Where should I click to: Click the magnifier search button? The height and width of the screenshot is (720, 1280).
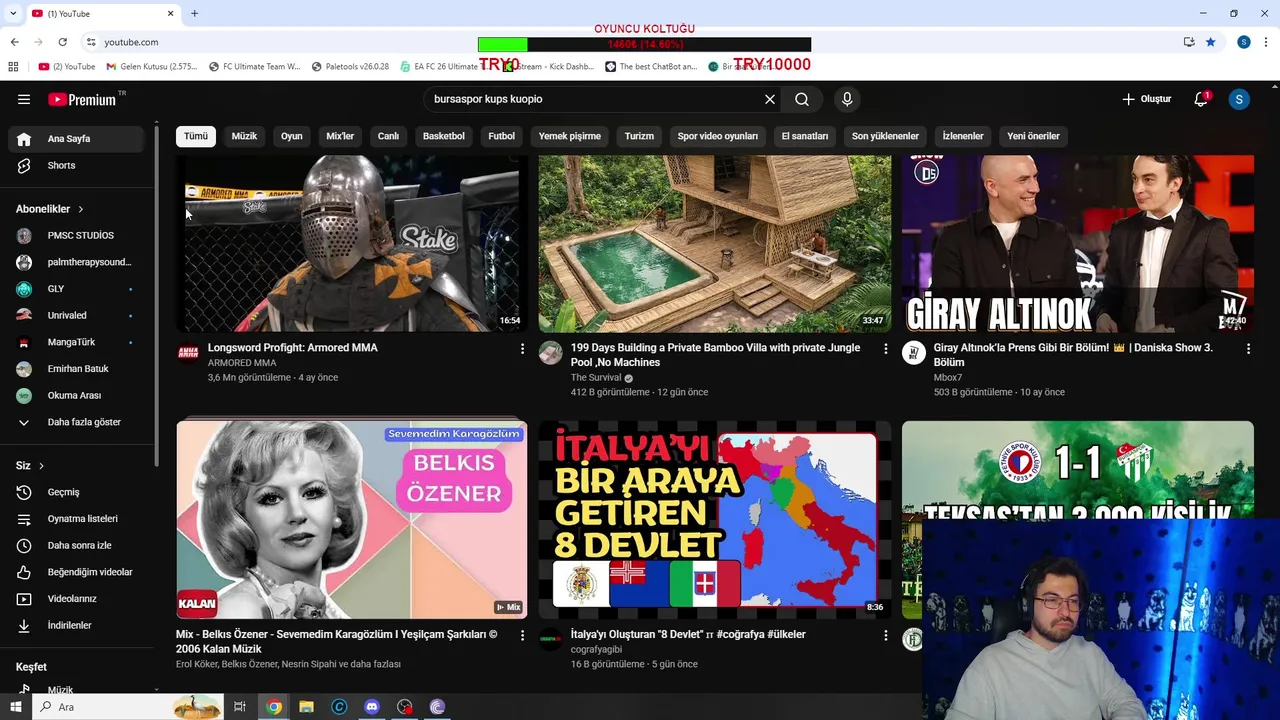(x=802, y=99)
